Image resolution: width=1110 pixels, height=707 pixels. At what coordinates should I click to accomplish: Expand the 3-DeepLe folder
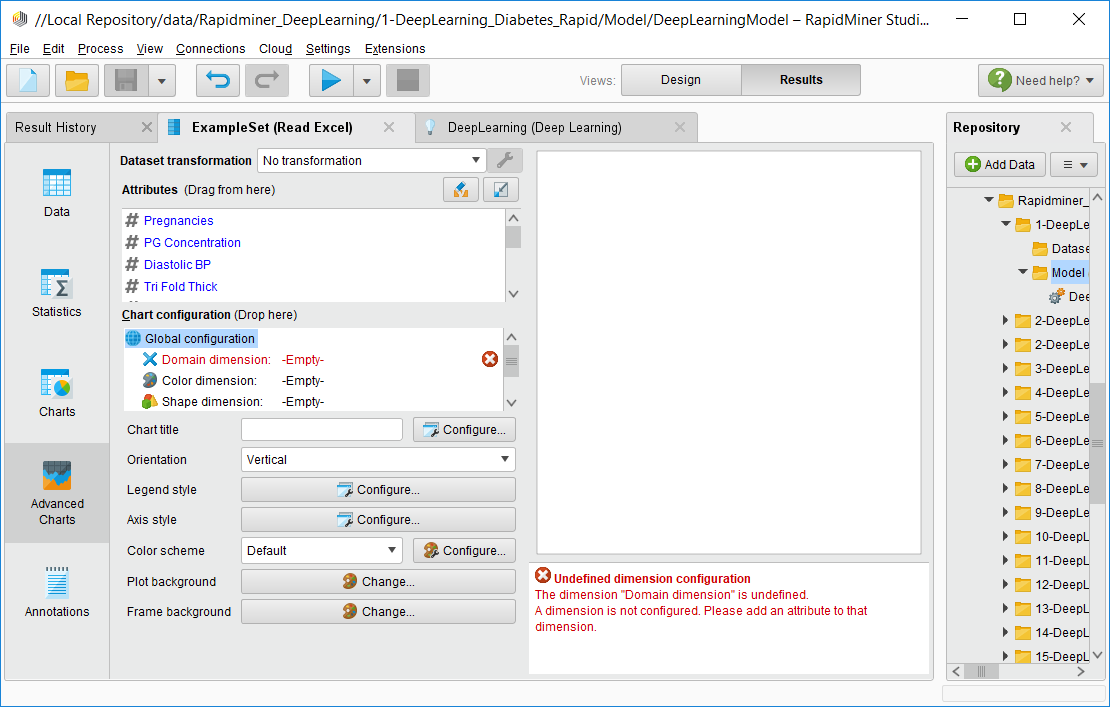1005,368
